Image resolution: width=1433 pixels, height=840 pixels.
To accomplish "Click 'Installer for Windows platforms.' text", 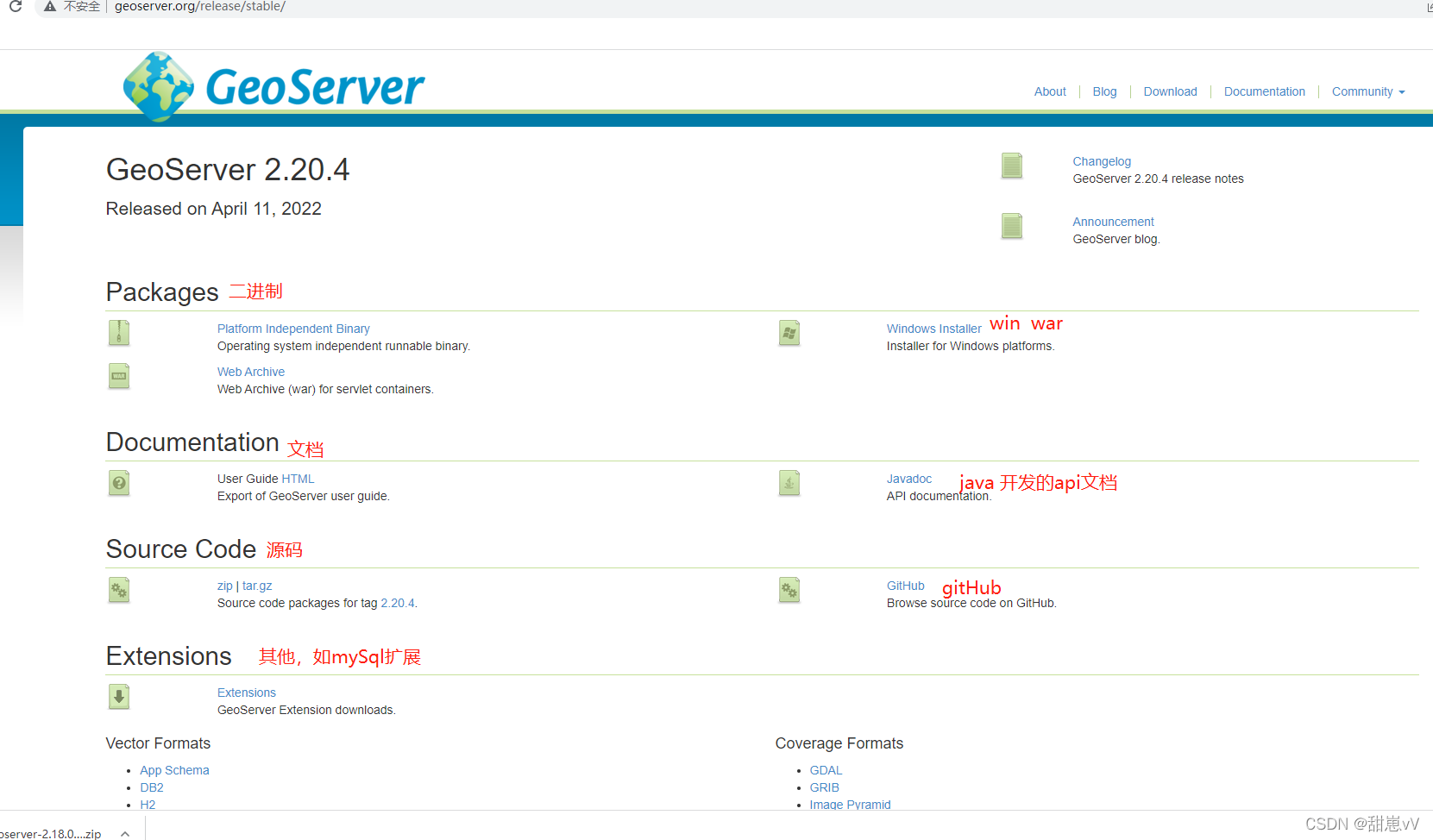I will point(971,346).
